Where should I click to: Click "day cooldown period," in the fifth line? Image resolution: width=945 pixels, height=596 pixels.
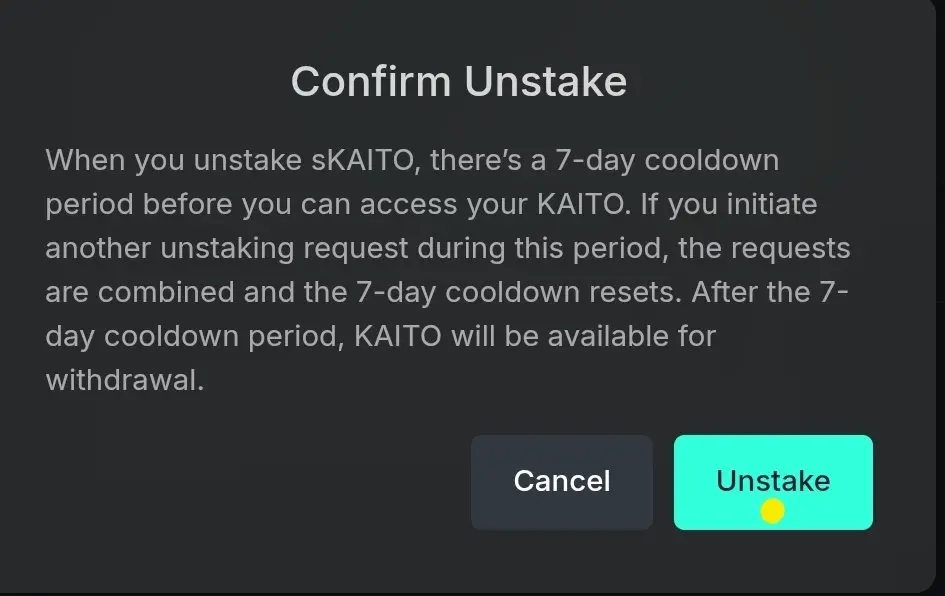coord(195,336)
